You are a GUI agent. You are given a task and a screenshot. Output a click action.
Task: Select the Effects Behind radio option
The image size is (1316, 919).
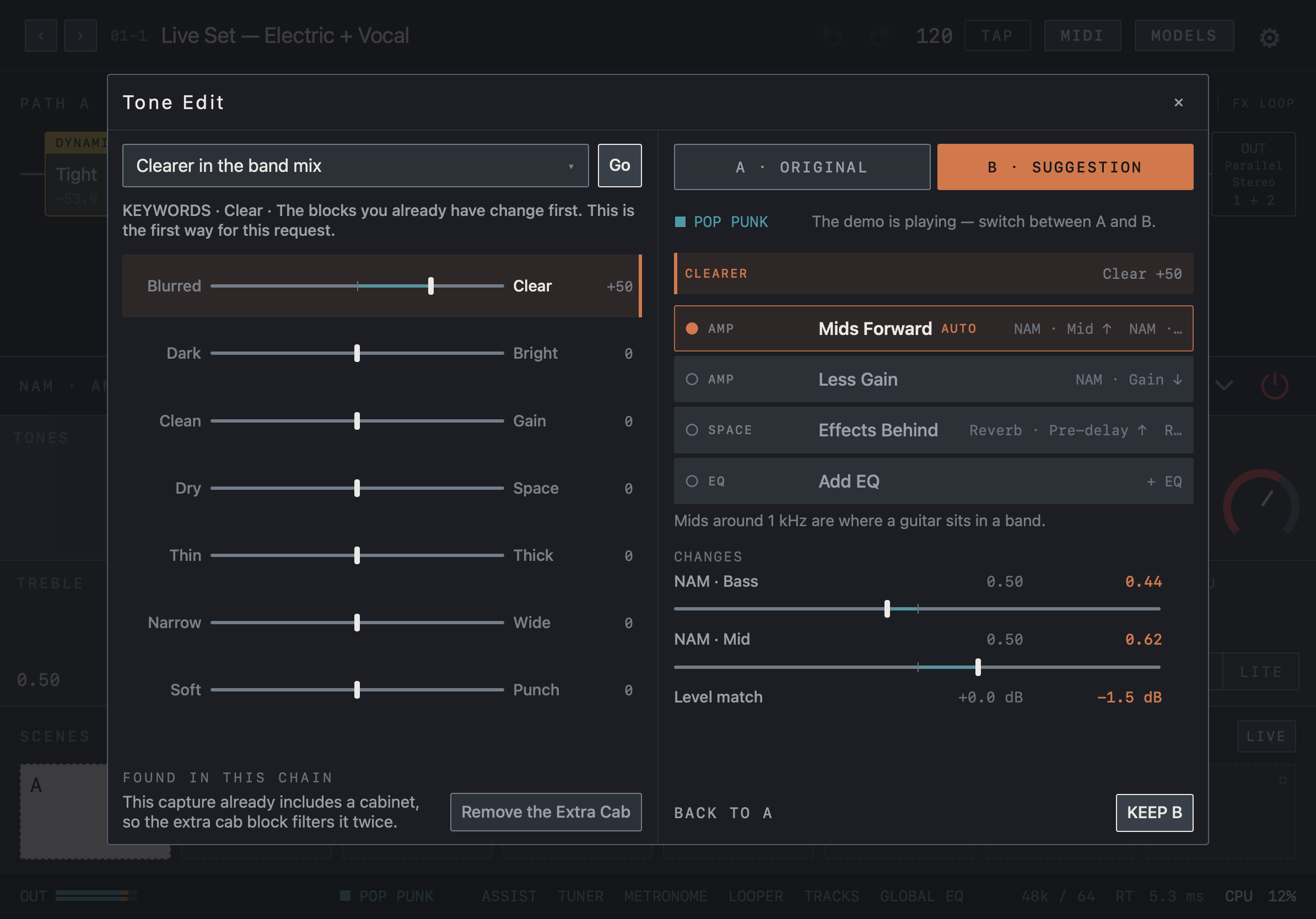coord(692,430)
